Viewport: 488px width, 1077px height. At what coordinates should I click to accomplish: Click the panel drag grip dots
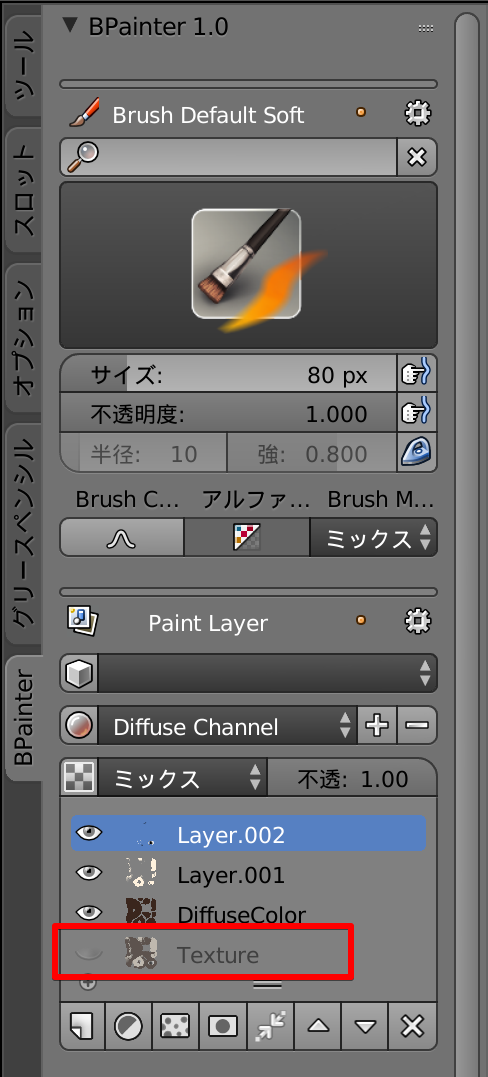pos(425,28)
